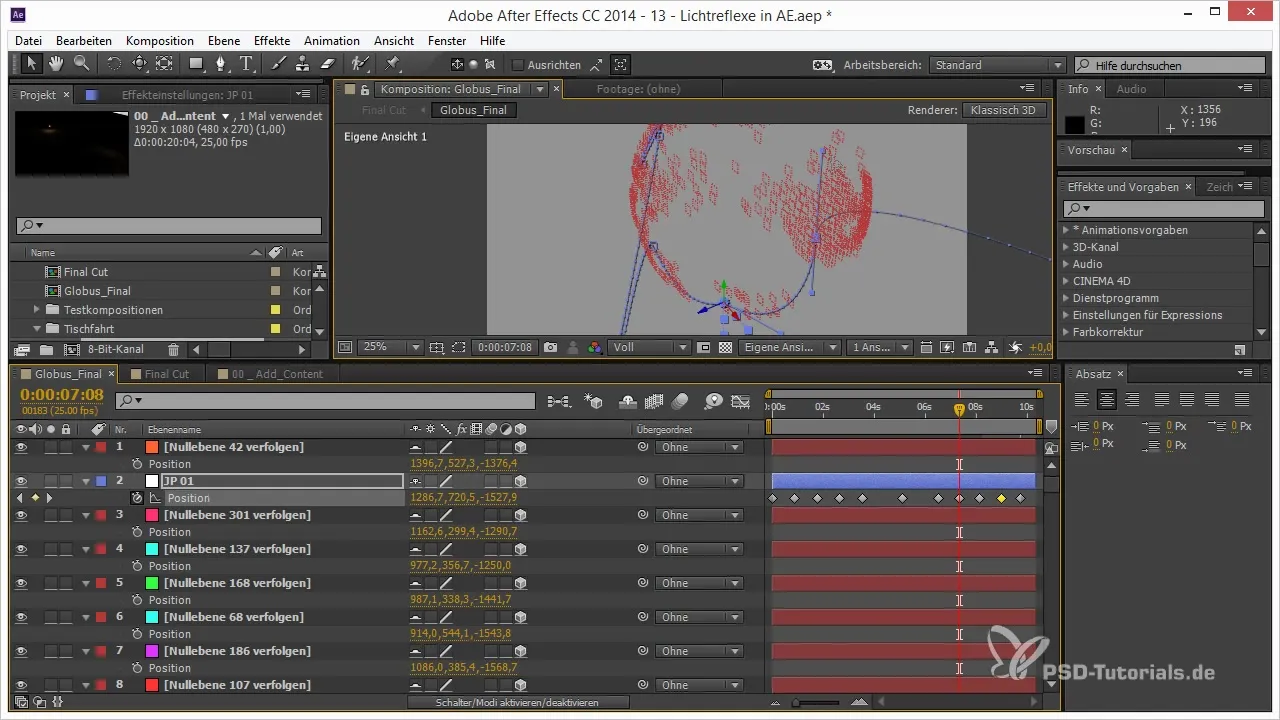Select the Rectangle shape tool
The height and width of the screenshot is (720, 1280).
tap(197, 64)
